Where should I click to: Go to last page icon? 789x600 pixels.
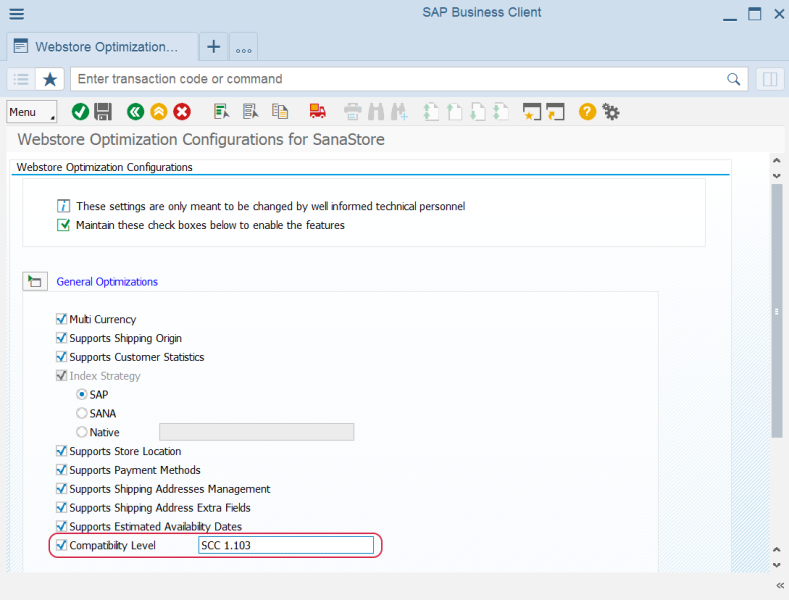[501, 112]
